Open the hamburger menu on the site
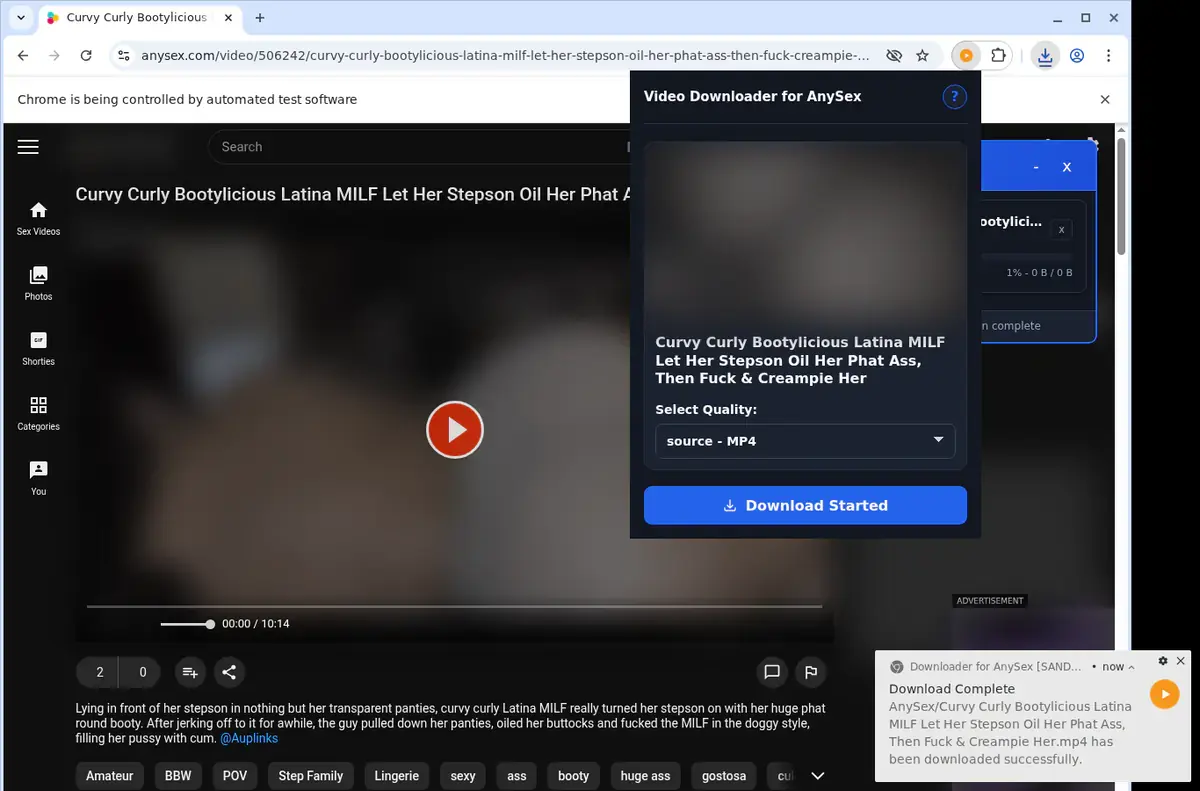This screenshot has width=1200, height=791. click(28, 147)
